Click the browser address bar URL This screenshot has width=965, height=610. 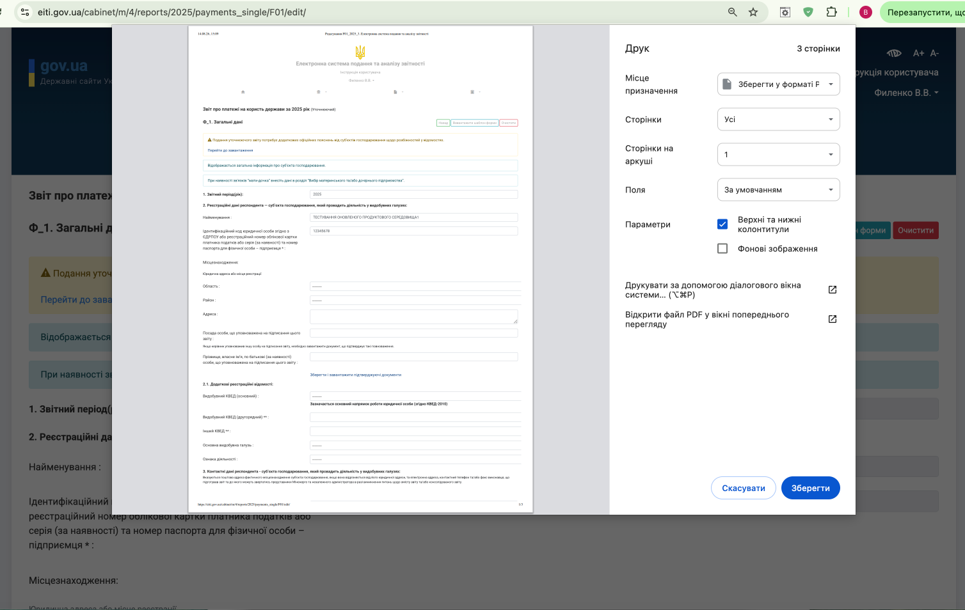[x=172, y=12]
